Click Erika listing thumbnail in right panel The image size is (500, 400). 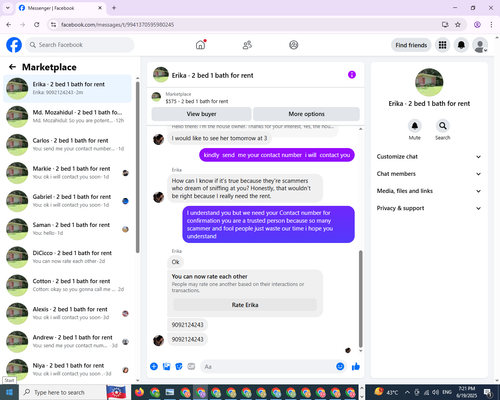[429, 82]
